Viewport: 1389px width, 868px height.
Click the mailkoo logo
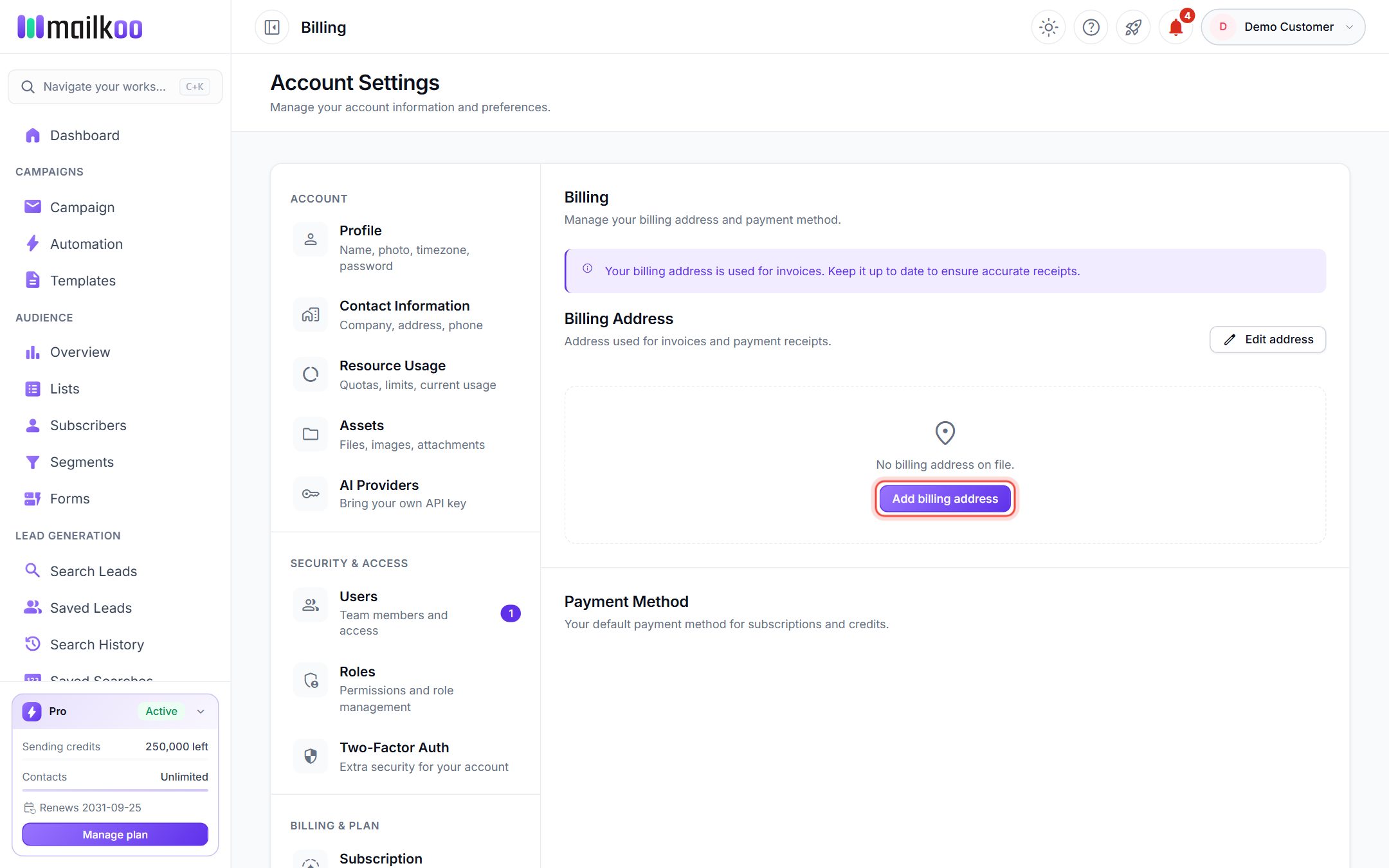[x=80, y=27]
